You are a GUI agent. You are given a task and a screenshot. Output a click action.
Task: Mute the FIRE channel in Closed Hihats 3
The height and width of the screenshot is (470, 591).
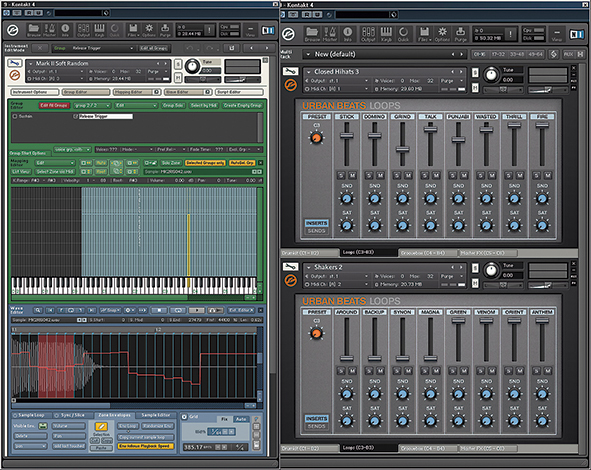(x=548, y=175)
